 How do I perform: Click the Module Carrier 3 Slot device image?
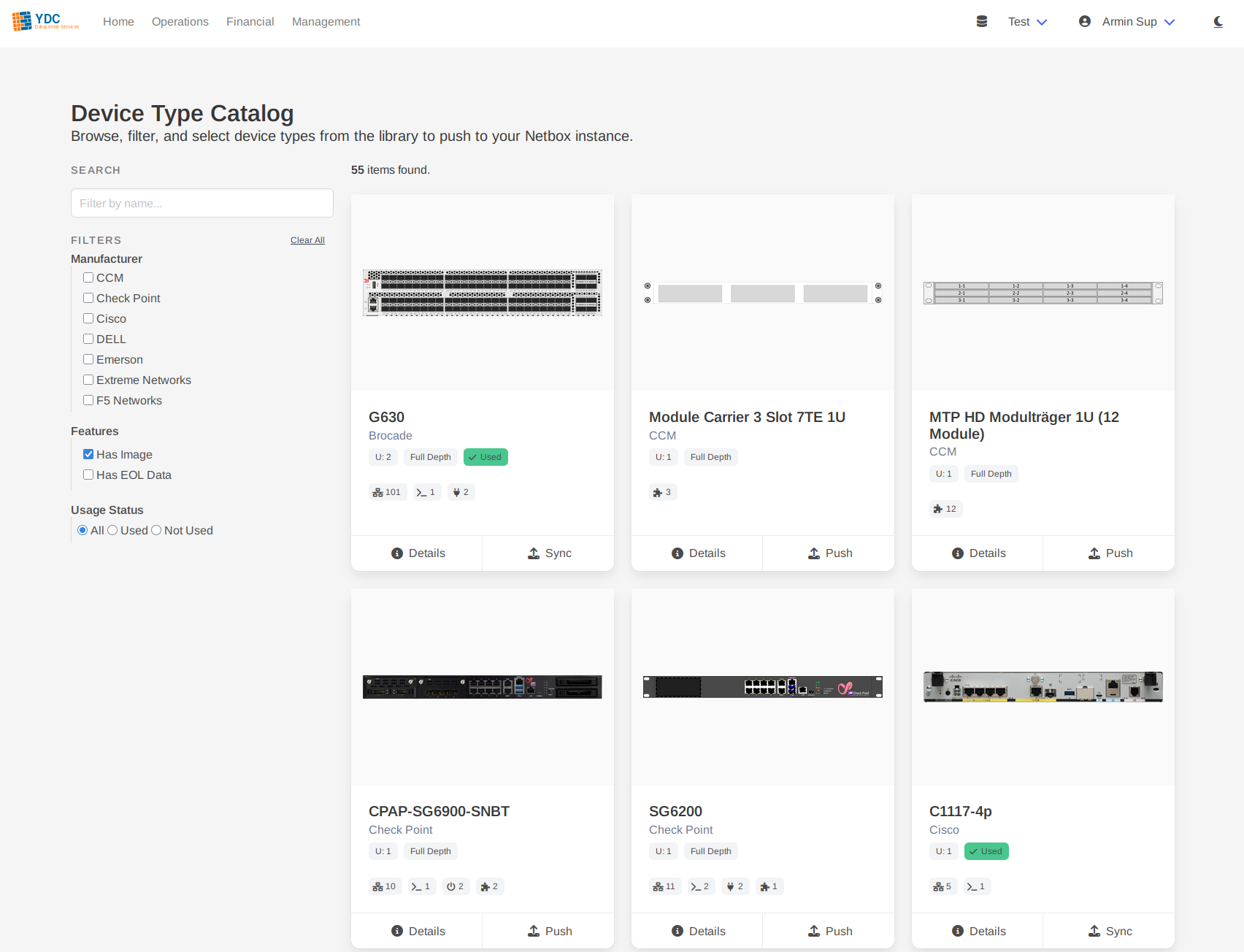(x=763, y=293)
